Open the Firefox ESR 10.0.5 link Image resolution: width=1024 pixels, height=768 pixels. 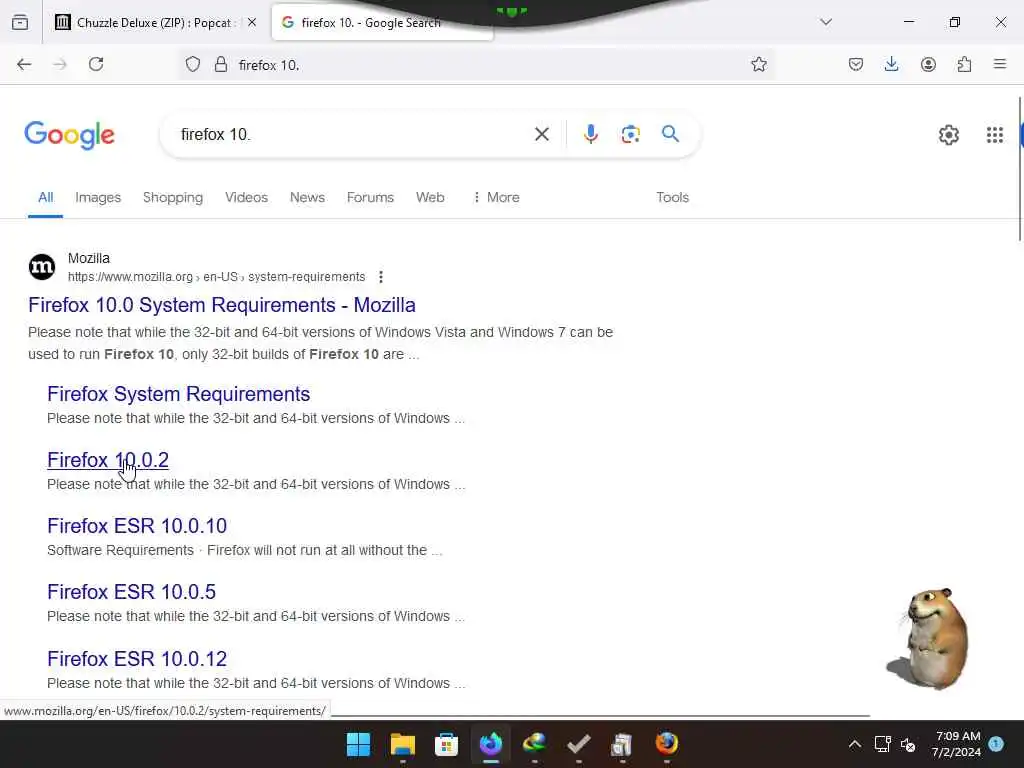(131, 592)
